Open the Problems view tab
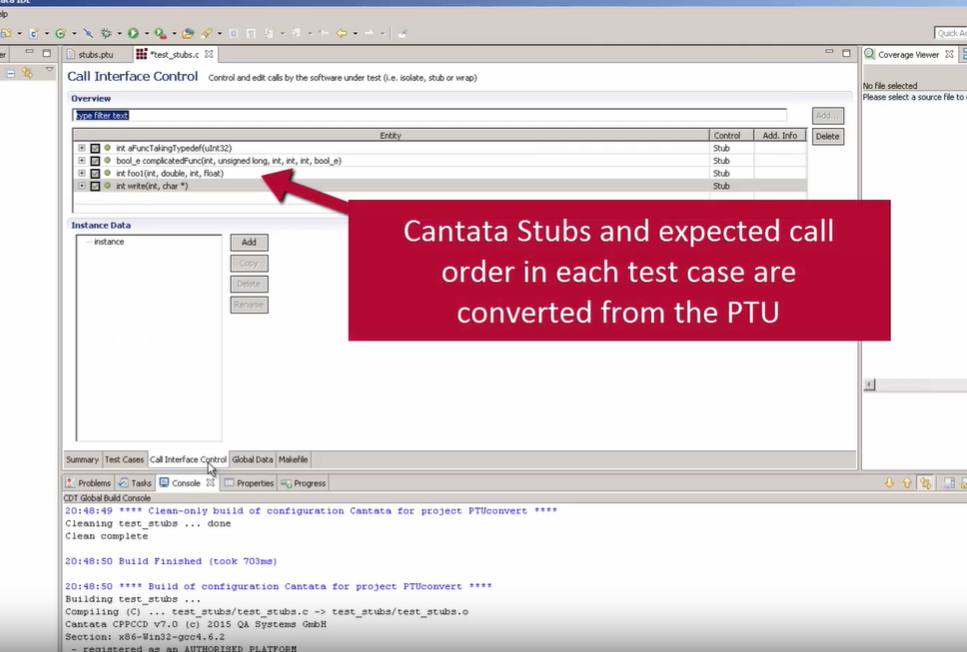 click(x=88, y=483)
